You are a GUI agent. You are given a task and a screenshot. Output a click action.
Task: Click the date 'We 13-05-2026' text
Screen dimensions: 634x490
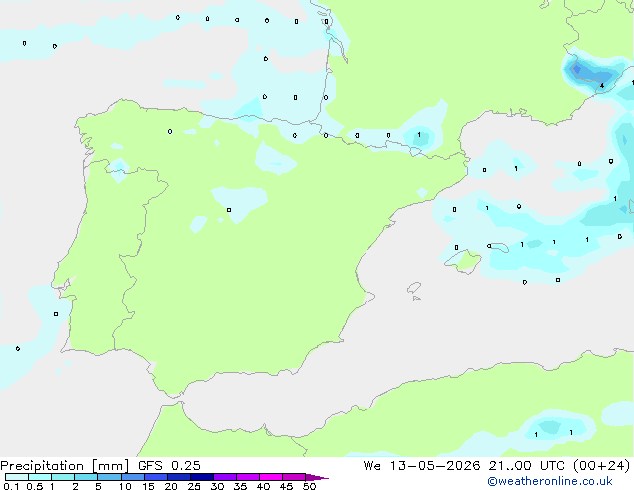[422, 466]
